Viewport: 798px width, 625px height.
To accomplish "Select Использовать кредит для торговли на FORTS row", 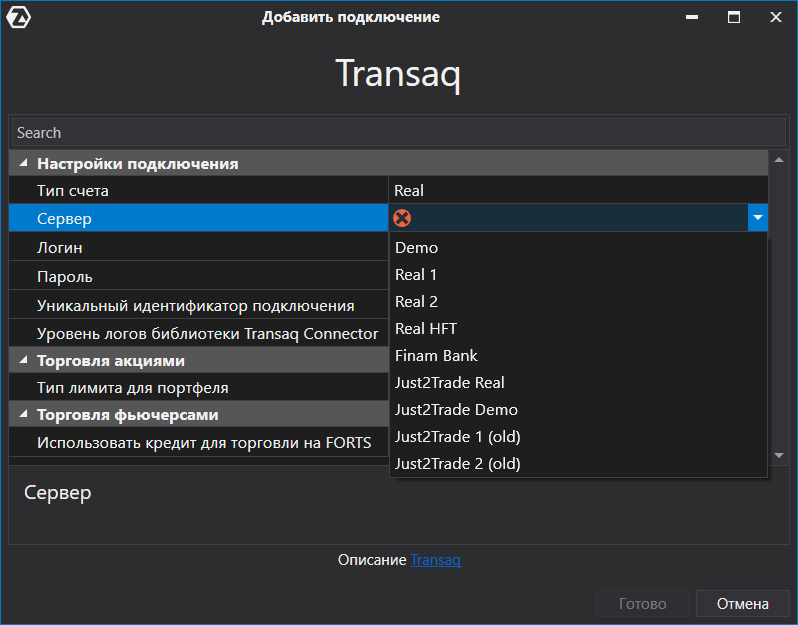I will [x=198, y=442].
